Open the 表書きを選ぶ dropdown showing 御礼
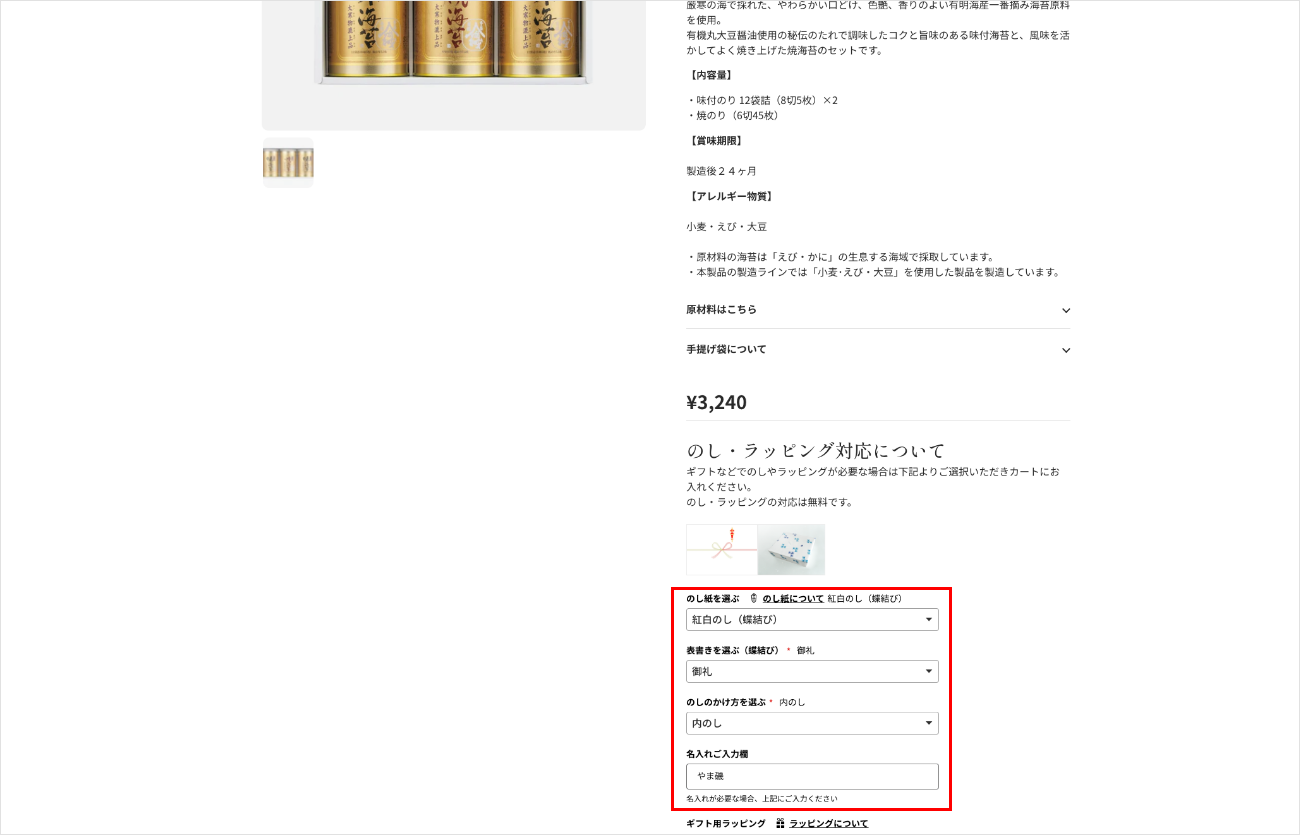The height and width of the screenshot is (835, 1300). click(812, 672)
